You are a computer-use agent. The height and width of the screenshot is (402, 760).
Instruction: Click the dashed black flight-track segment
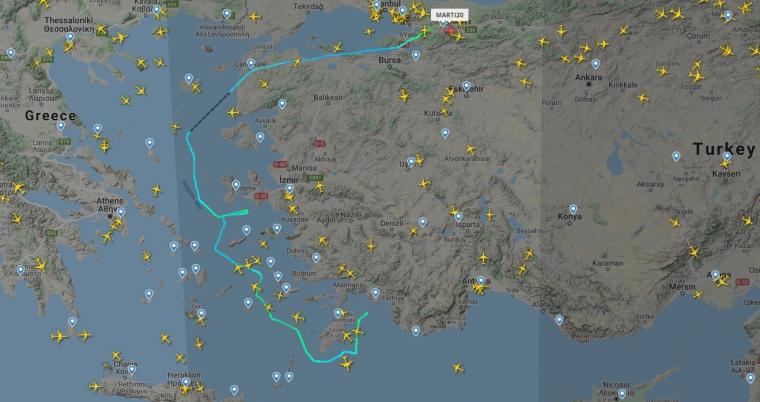(208, 112)
